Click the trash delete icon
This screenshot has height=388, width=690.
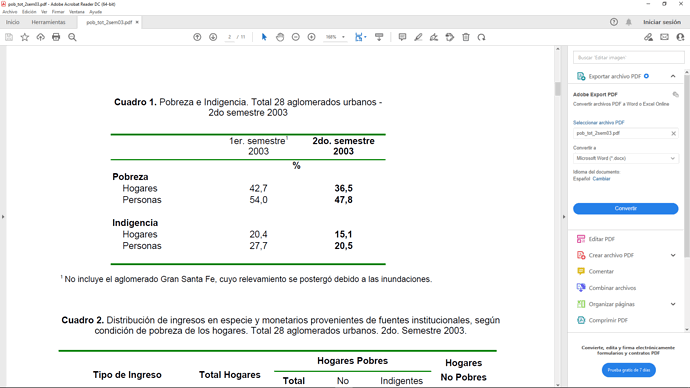[466, 37]
